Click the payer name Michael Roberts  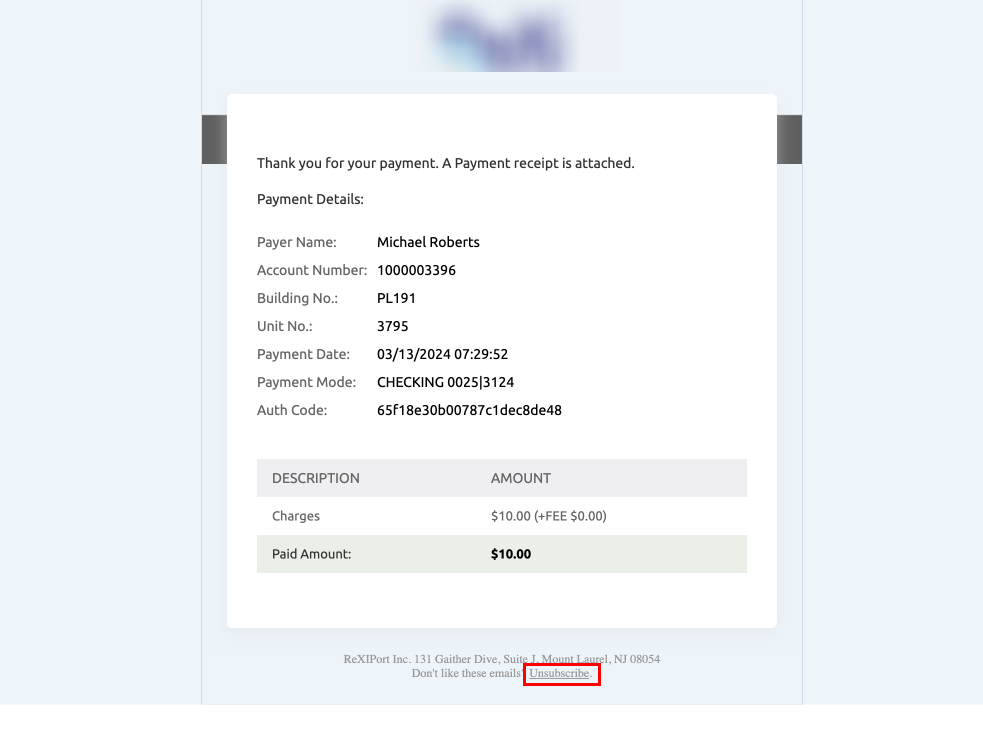pyautogui.click(x=428, y=242)
